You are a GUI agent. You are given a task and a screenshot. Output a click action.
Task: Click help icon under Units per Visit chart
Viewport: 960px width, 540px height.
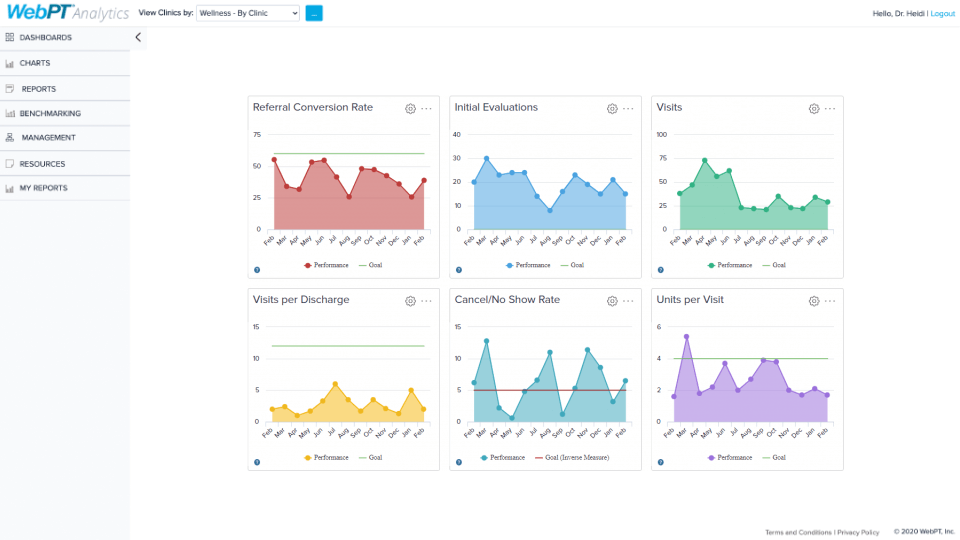click(661, 462)
